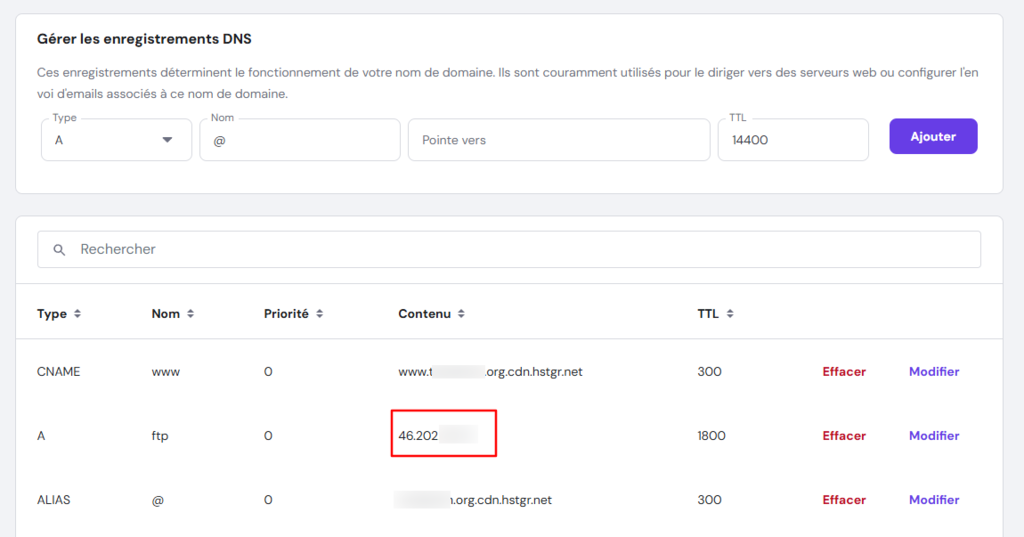Click the search magnifier icon
Image resolution: width=1024 pixels, height=537 pixels.
click(x=60, y=249)
